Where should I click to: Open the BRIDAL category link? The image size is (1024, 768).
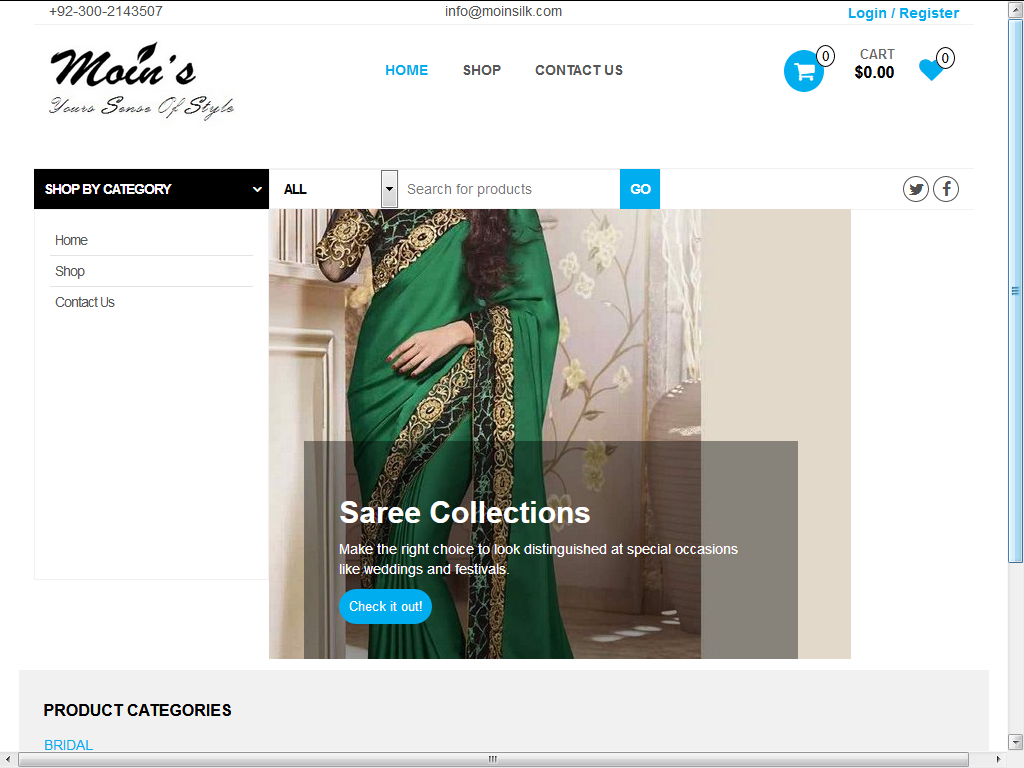69,745
